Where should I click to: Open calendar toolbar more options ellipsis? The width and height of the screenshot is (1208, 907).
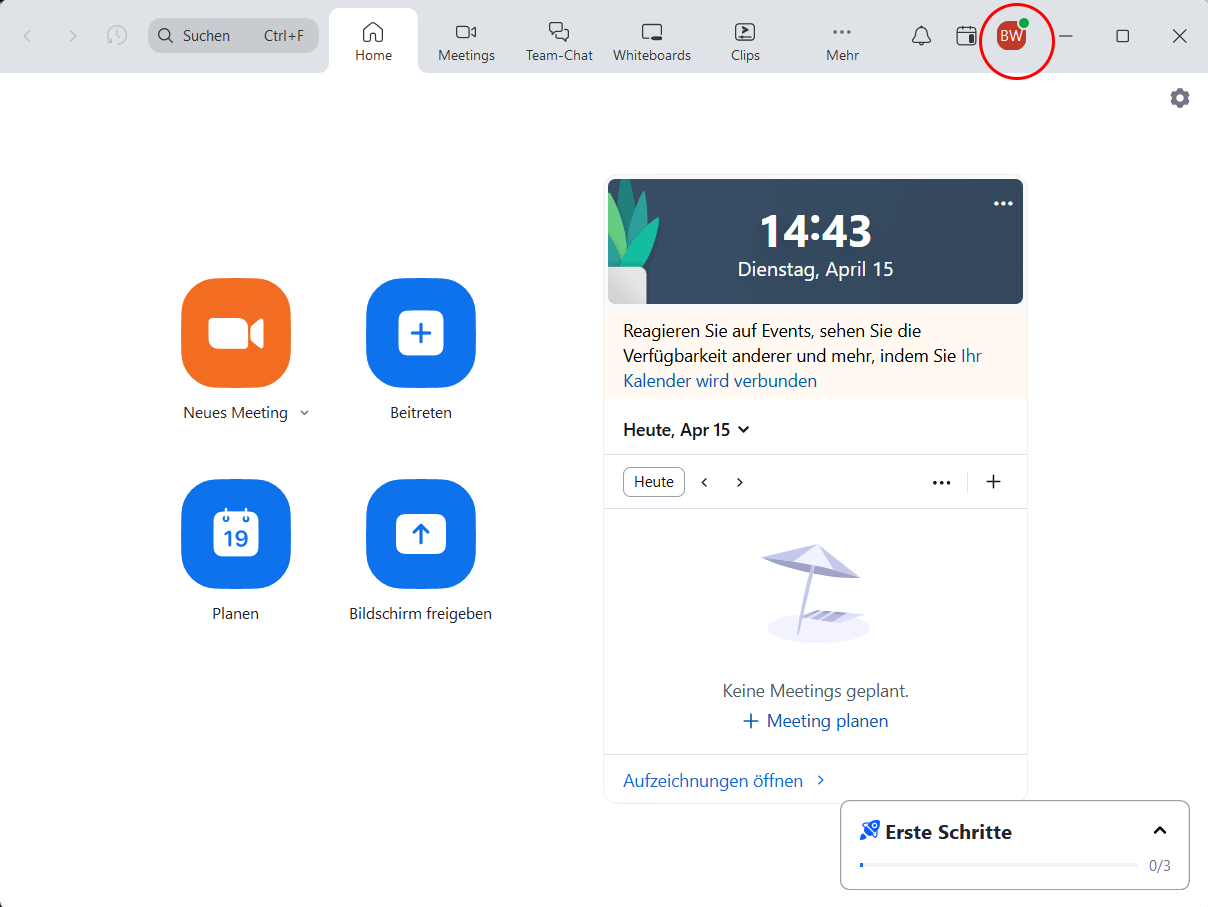(x=941, y=482)
